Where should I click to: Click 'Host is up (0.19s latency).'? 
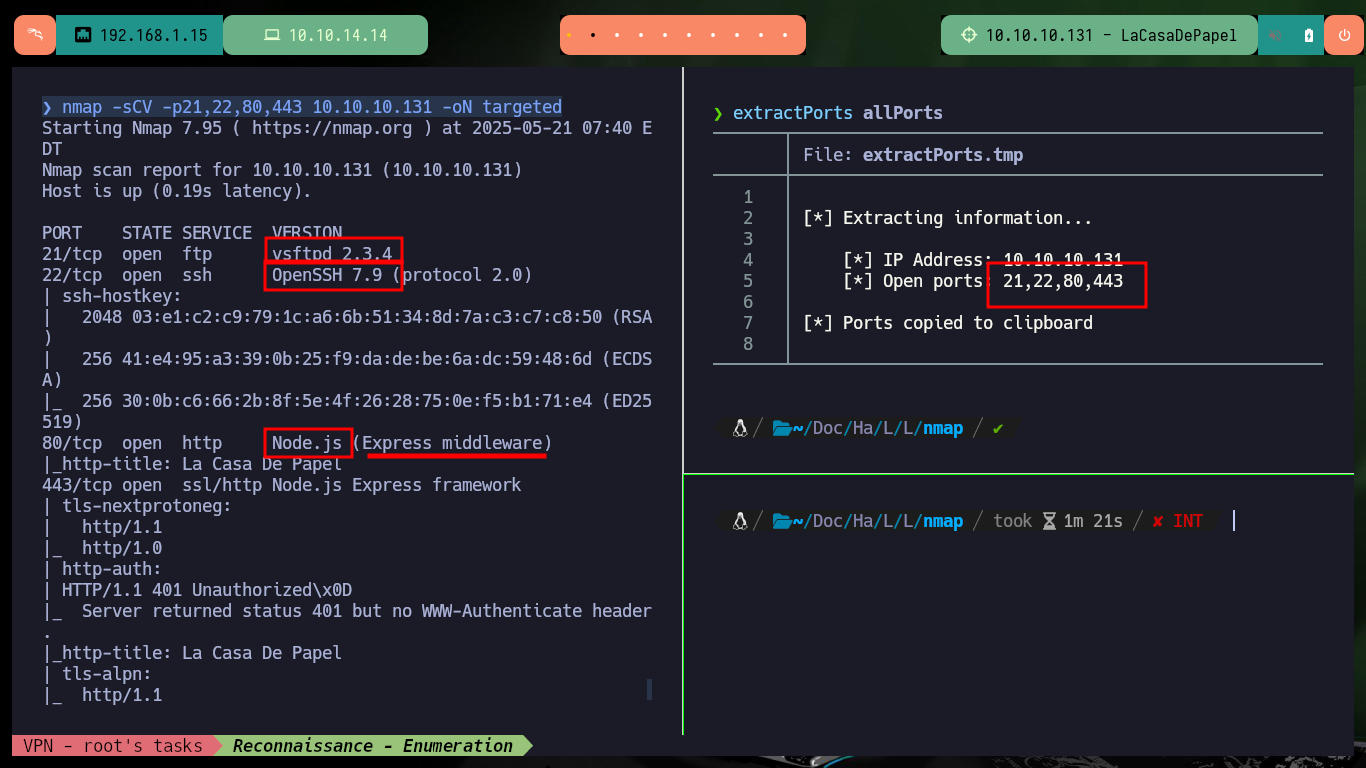[x=177, y=191]
